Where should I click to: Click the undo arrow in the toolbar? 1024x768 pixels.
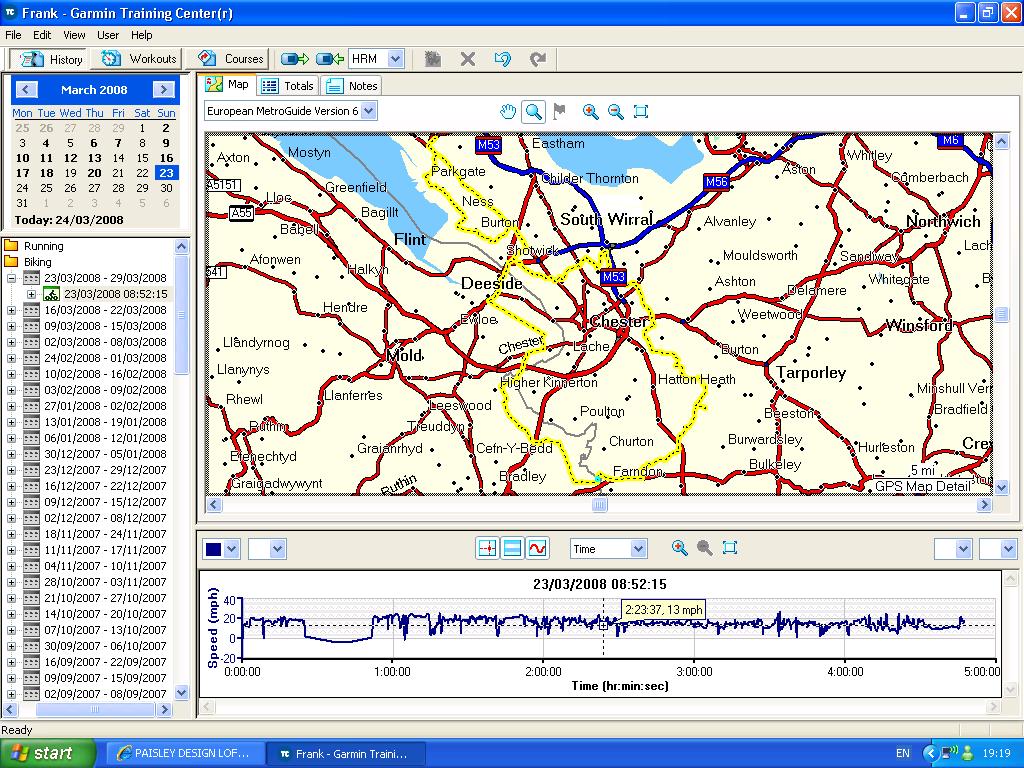(x=503, y=59)
